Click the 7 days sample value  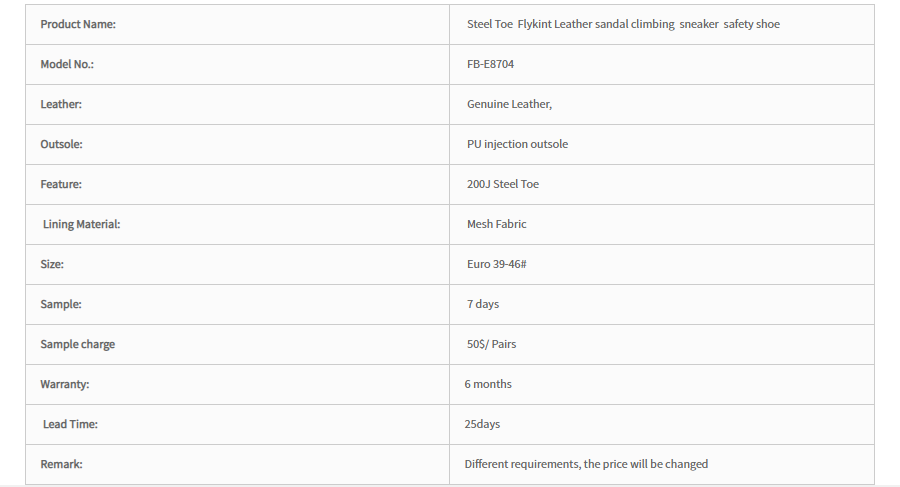483,304
